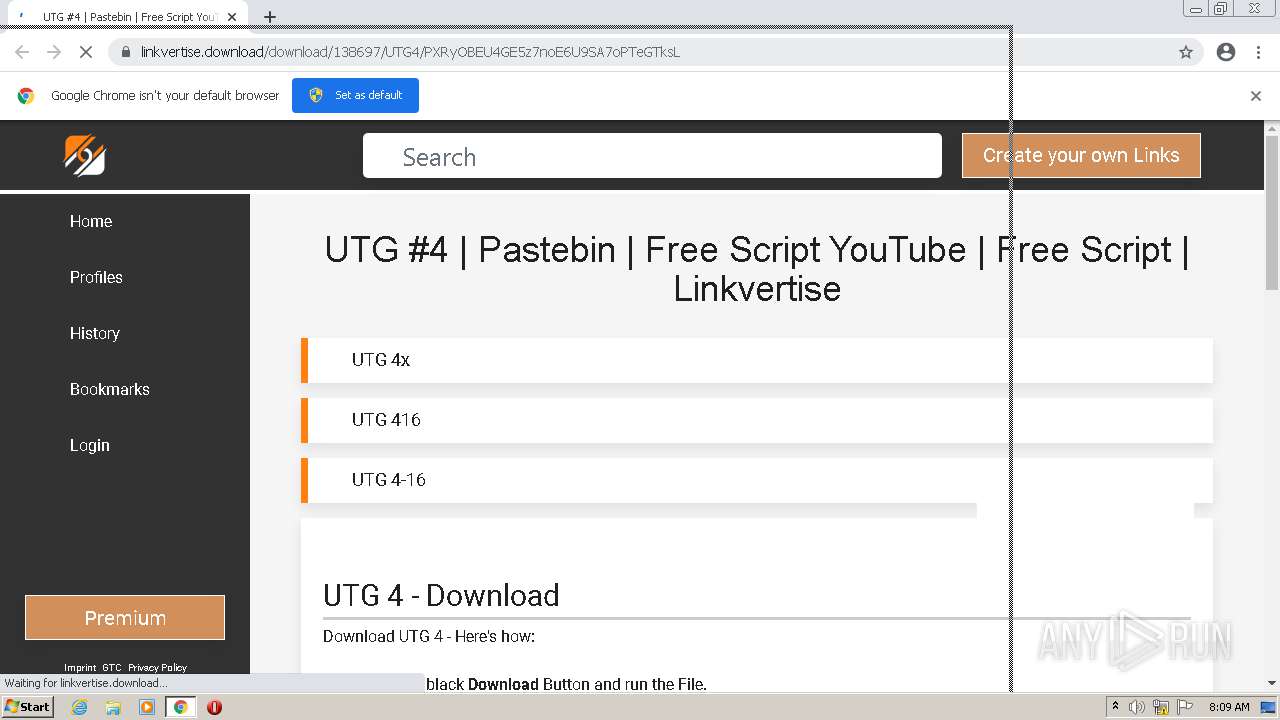Open Chrome profile account icon

(1226, 52)
